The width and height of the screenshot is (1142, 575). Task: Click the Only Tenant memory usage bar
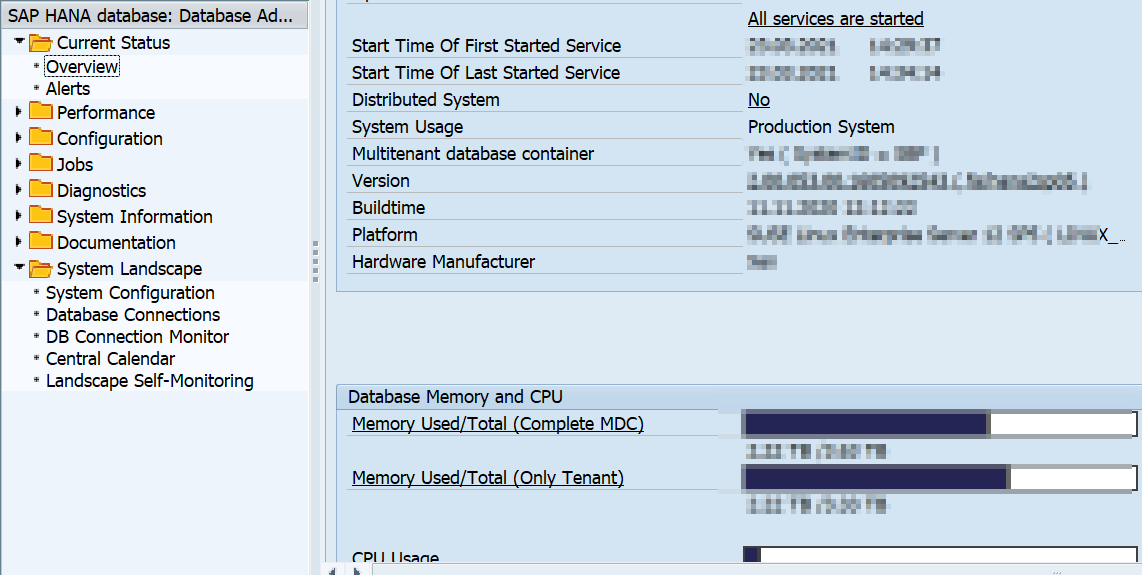[x=940, y=478]
